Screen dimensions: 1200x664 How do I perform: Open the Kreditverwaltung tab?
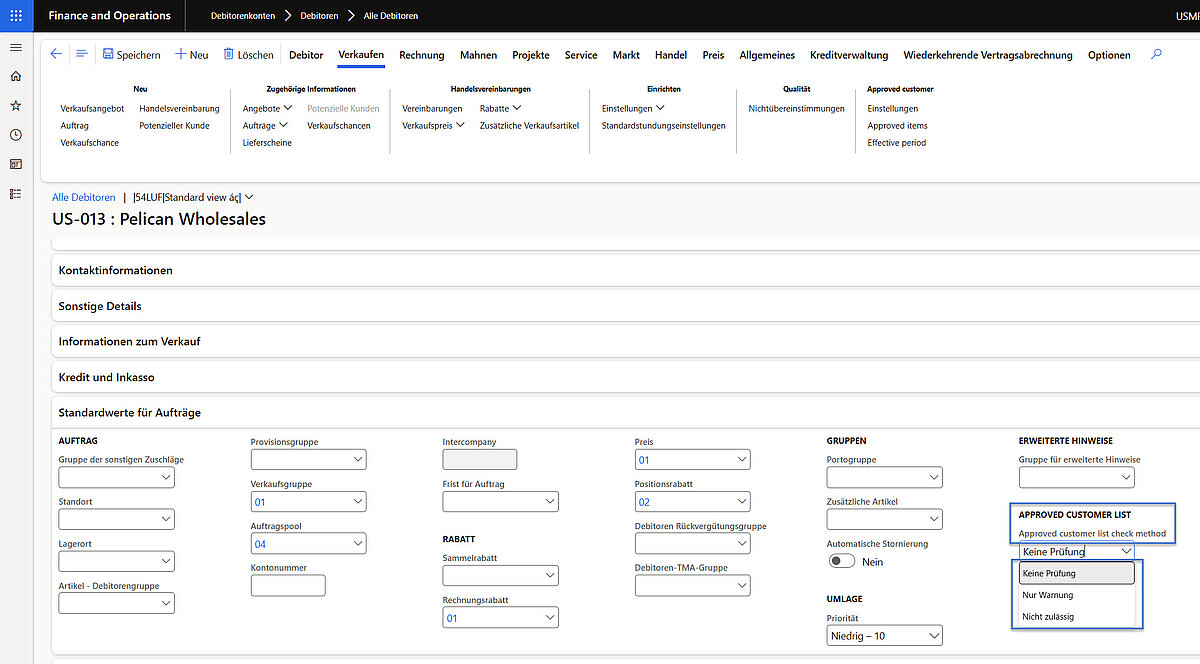[x=850, y=55]
